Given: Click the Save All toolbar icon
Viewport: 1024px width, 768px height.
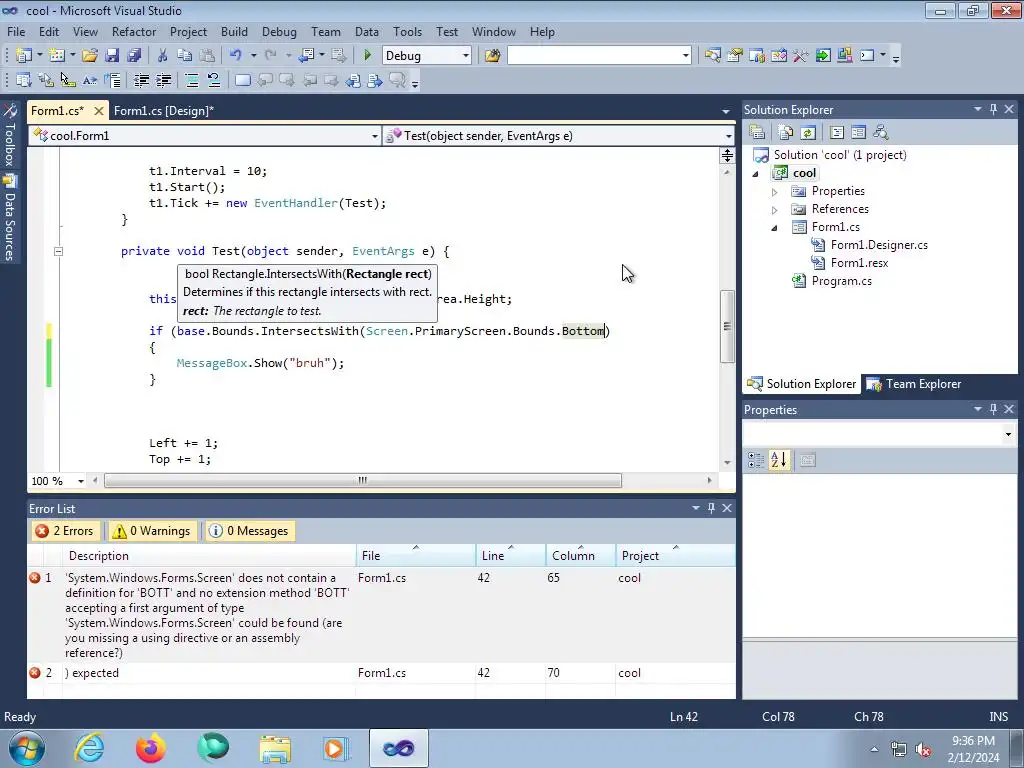Looking at the screenshot, I should click(x=134, y=56).
